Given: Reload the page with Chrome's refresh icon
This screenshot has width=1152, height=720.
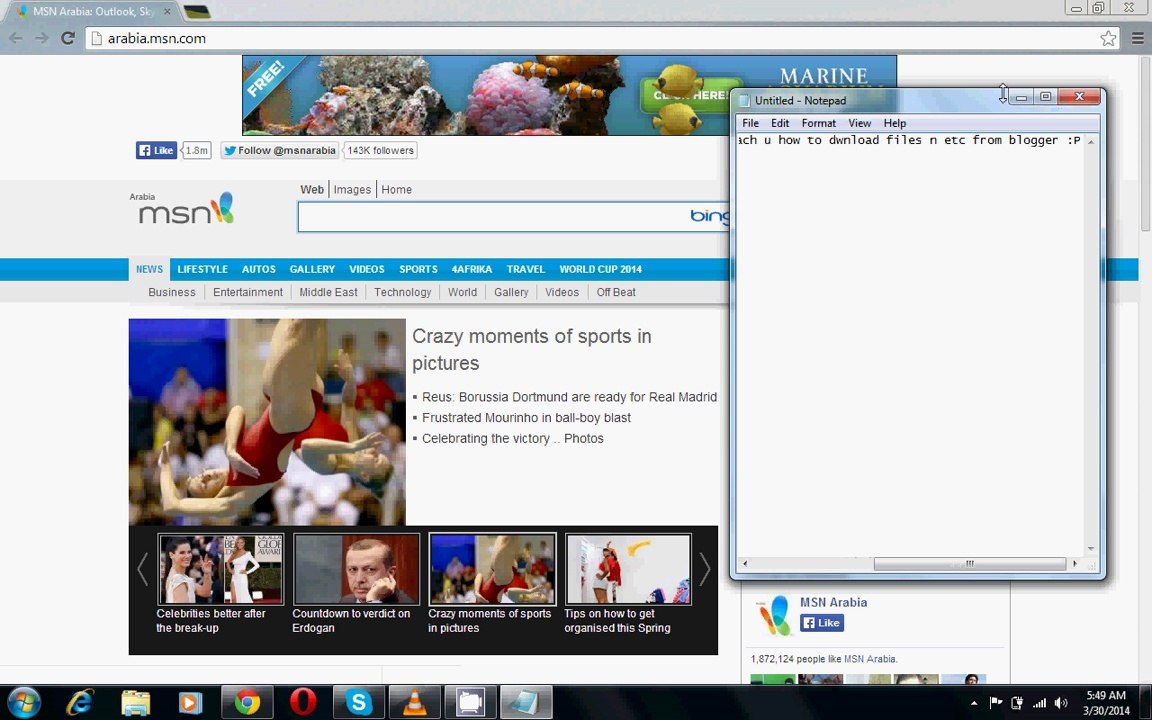Looking at the screenshot, I should pos(68,38).
